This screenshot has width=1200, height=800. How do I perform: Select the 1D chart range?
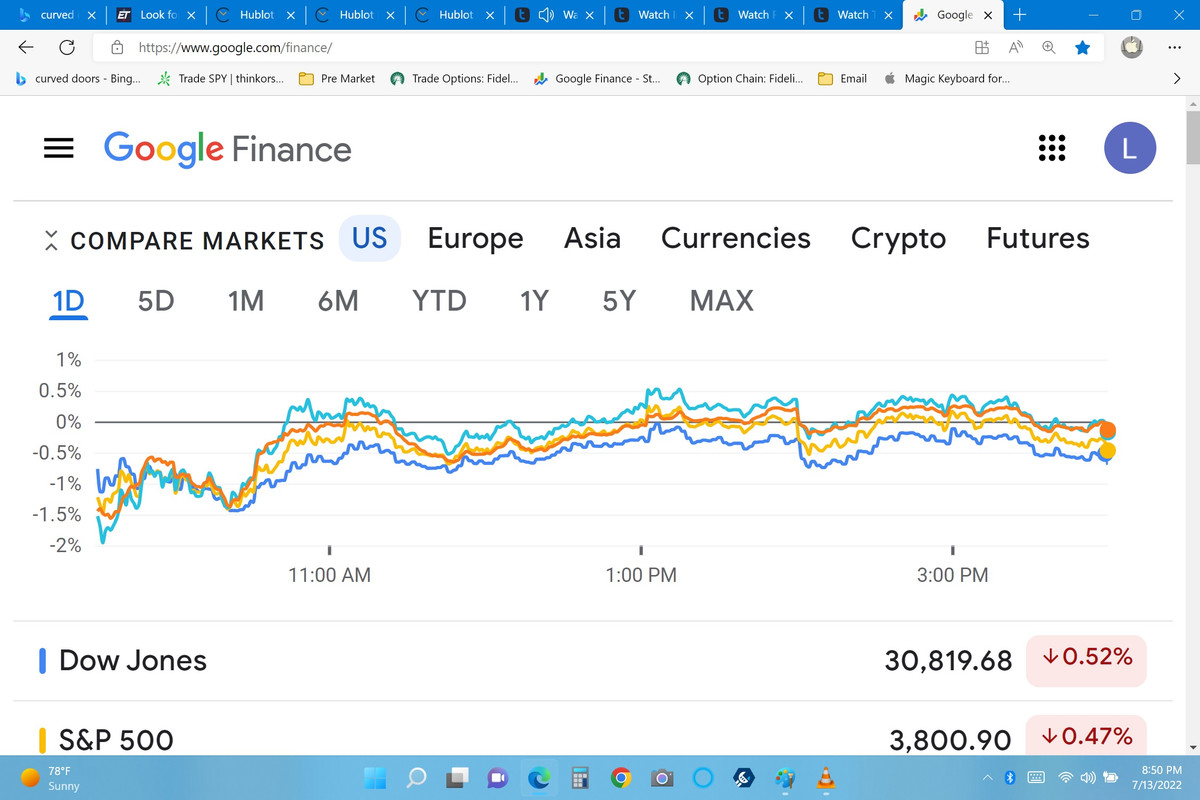click(69, 301)
